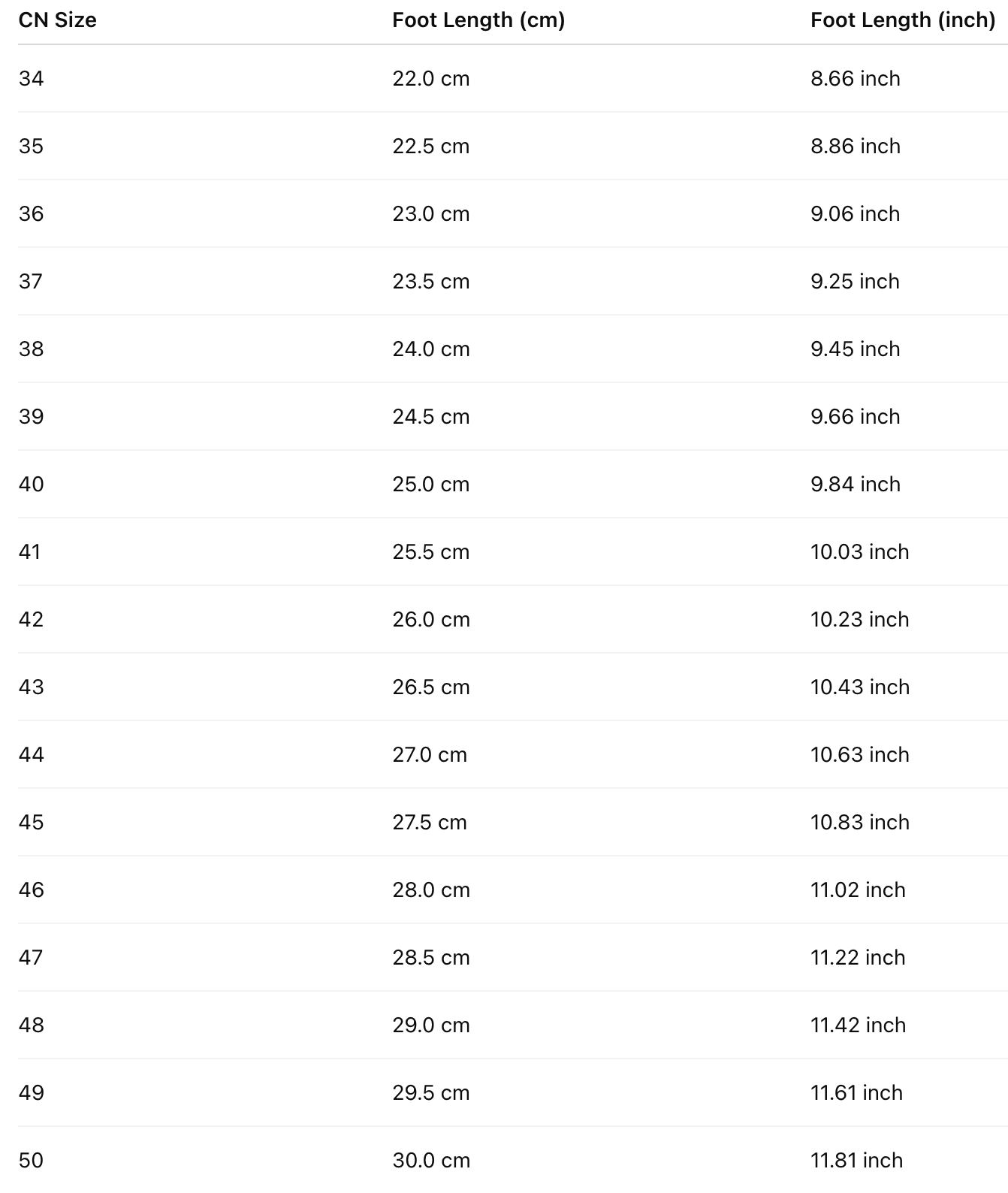Select the 28.5 cm cell

(431, 958)
